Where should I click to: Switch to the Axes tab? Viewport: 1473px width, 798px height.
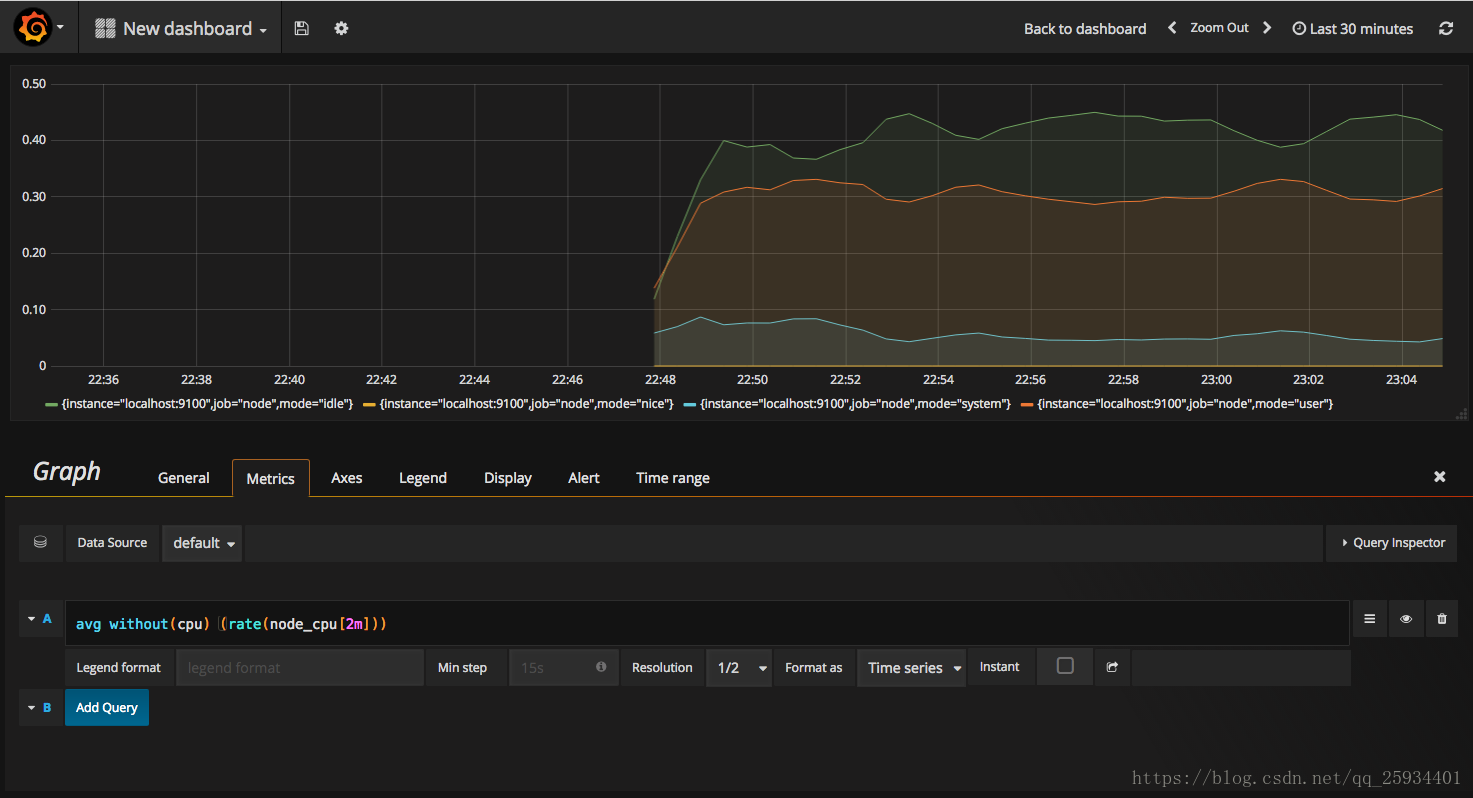[x=347, y=478]
